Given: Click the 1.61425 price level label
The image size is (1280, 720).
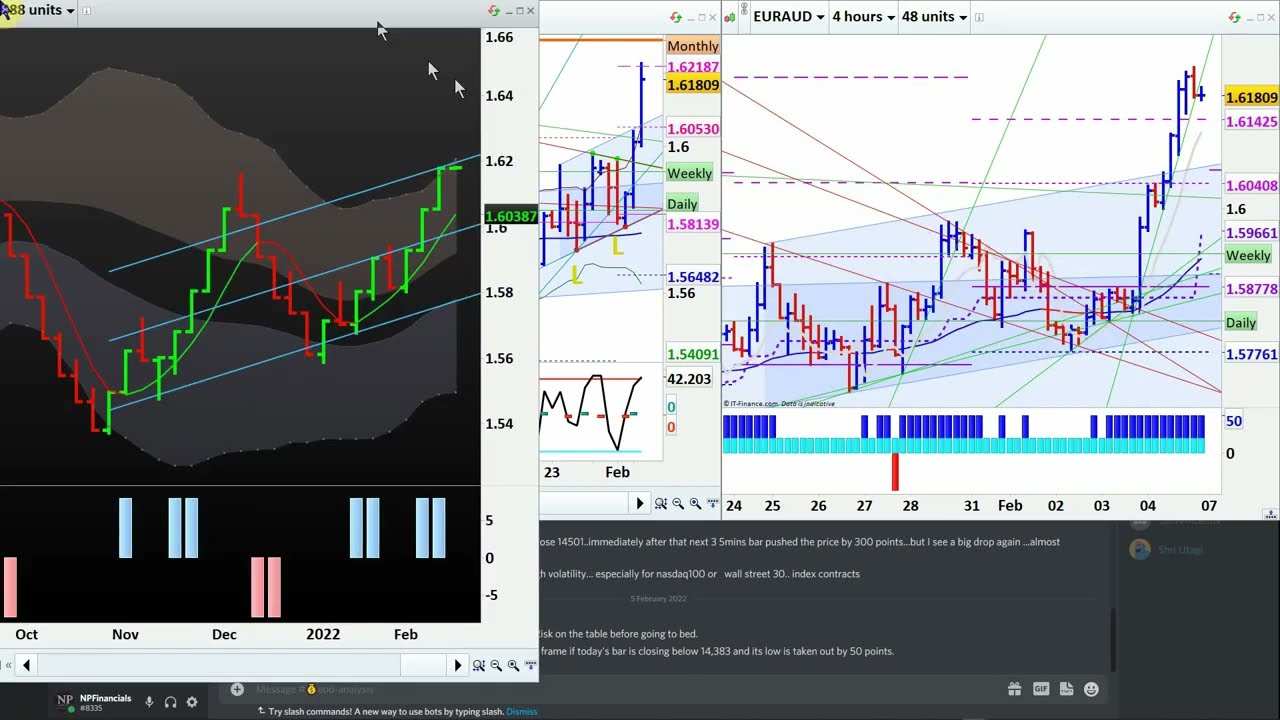Looking at the screenshot, I should coord(1251,122).
